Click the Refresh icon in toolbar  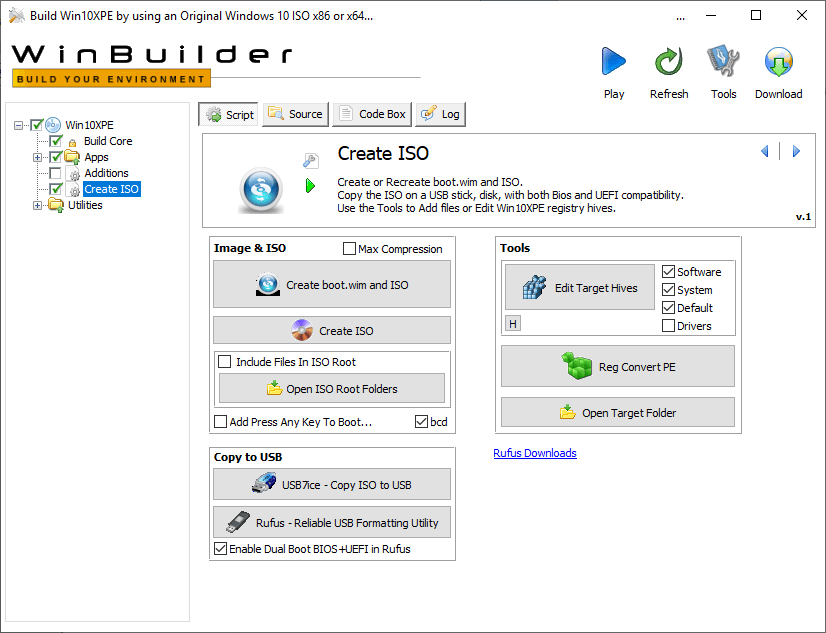(x=668, y=62)
